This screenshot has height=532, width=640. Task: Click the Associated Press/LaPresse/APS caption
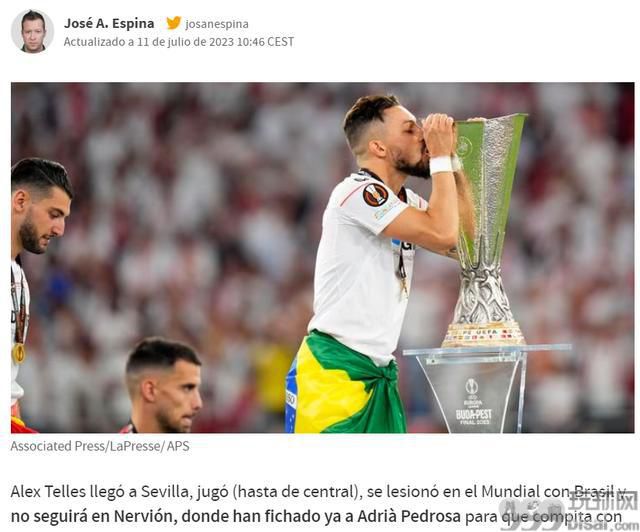100,446
